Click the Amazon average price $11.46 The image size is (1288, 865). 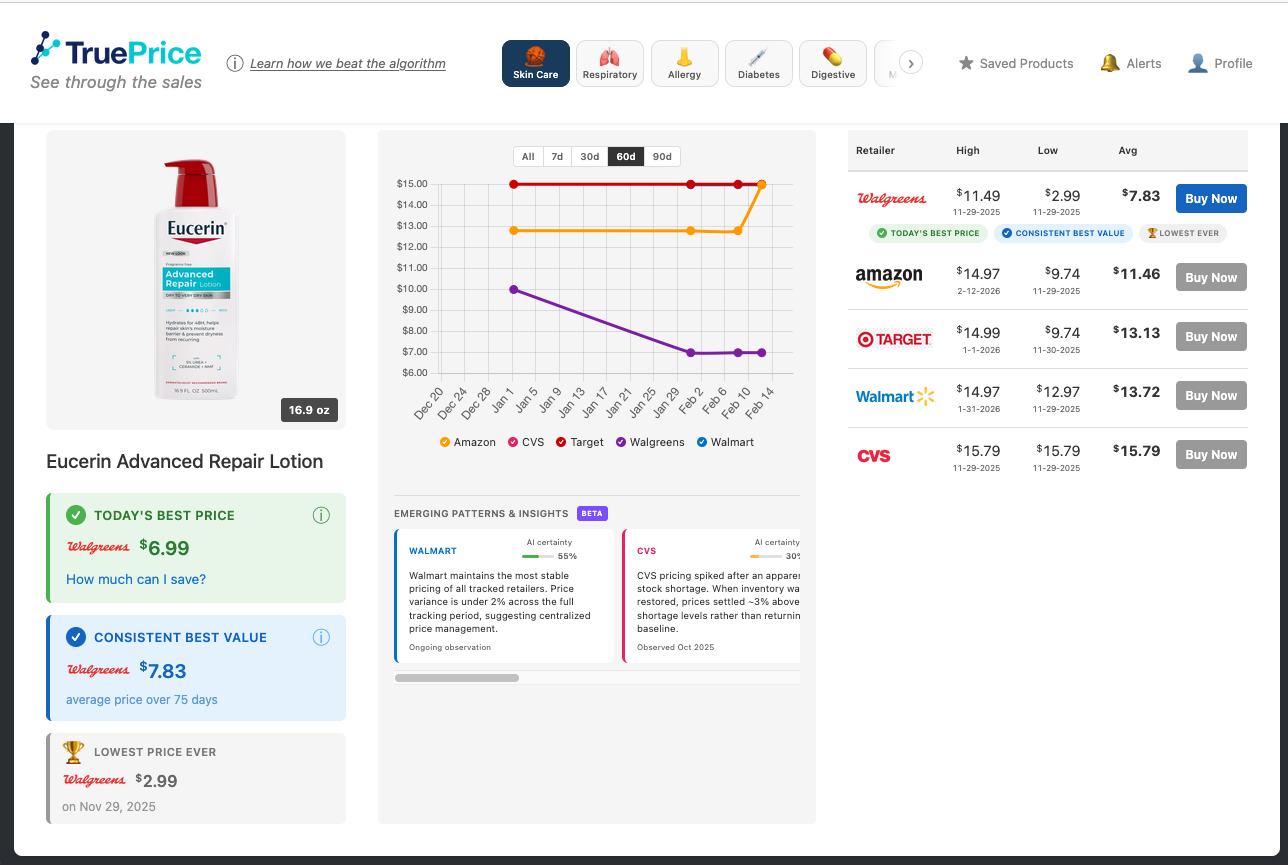tap(1136, 273)
